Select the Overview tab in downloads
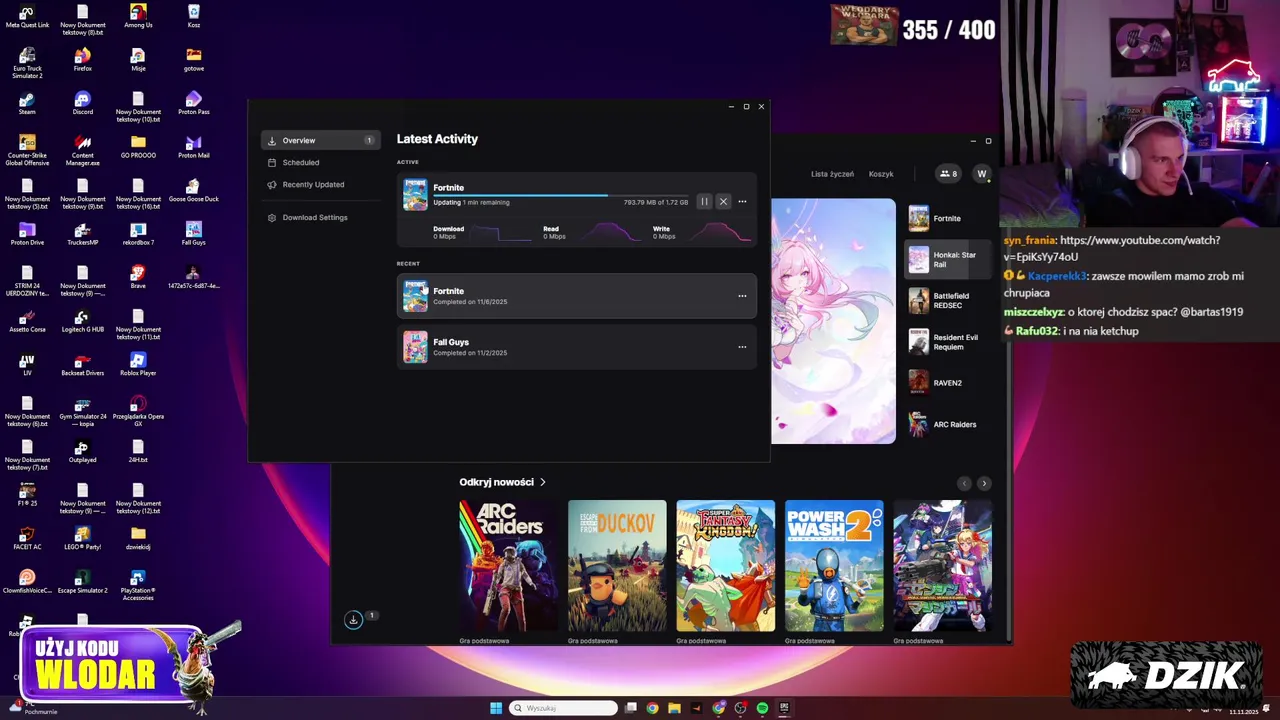Image resolution: width=1280 pixels, height=720 pixels. pyautogui.click(x=320, y=141)
